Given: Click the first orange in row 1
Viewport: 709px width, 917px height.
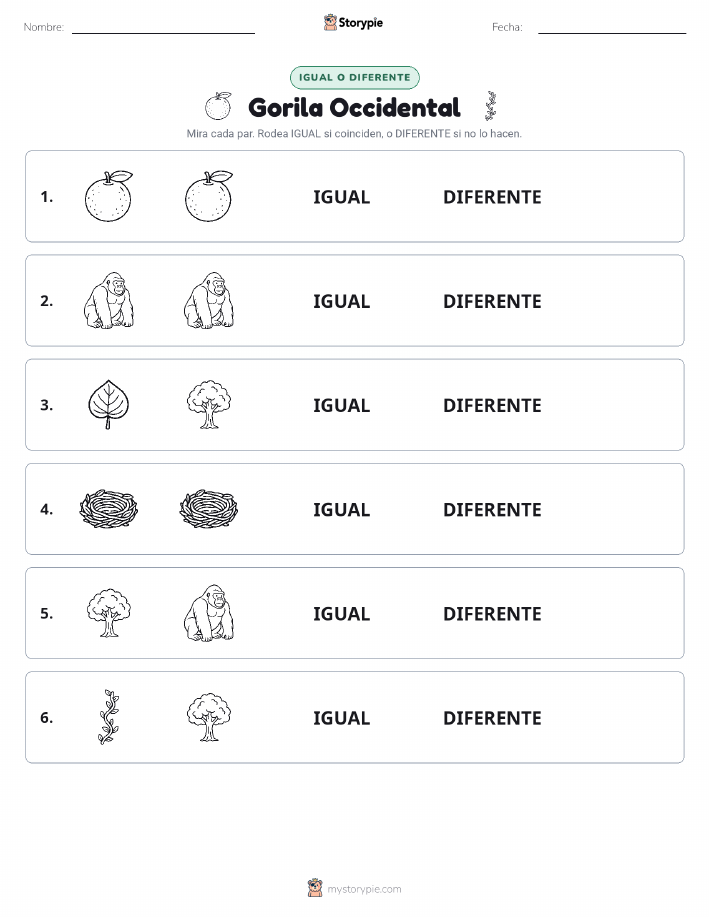Looking at the screenshot, I should (109, 196).
